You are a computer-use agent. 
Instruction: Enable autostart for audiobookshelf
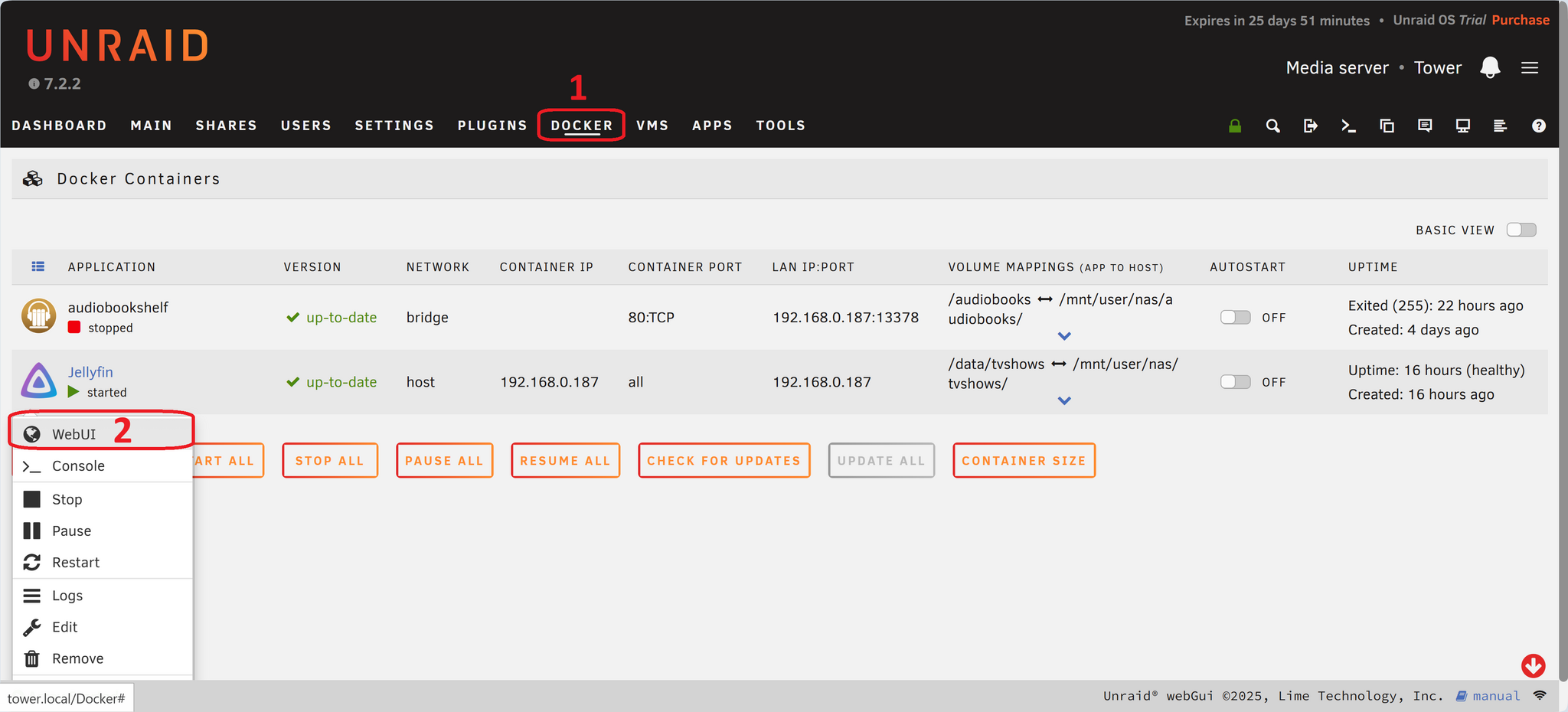[1235, 317]
